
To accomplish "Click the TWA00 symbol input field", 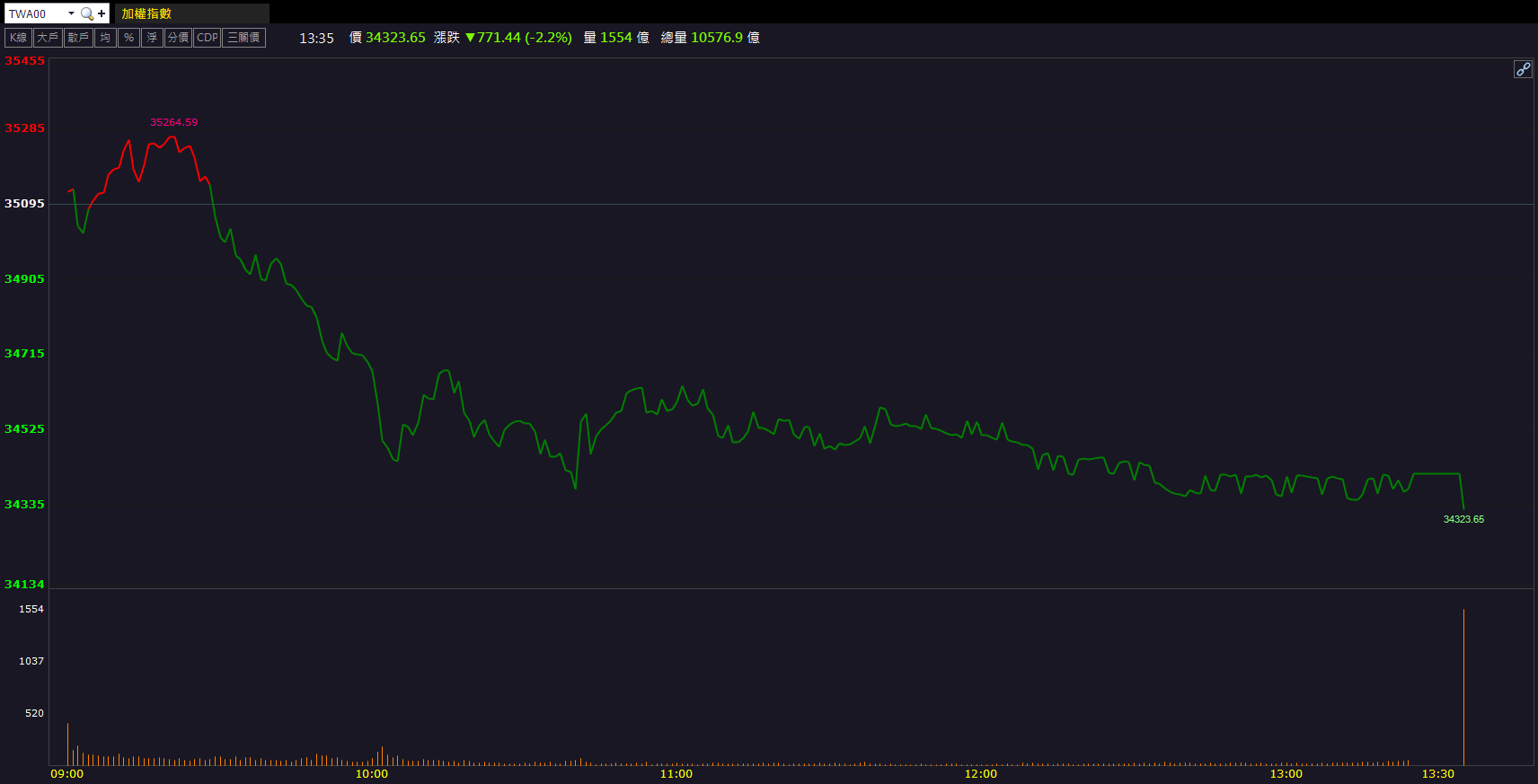I will [36, 13].
